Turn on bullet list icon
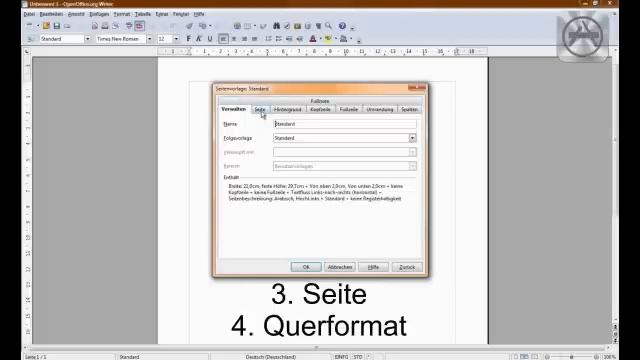640x360 pixels. click(278, 39)
